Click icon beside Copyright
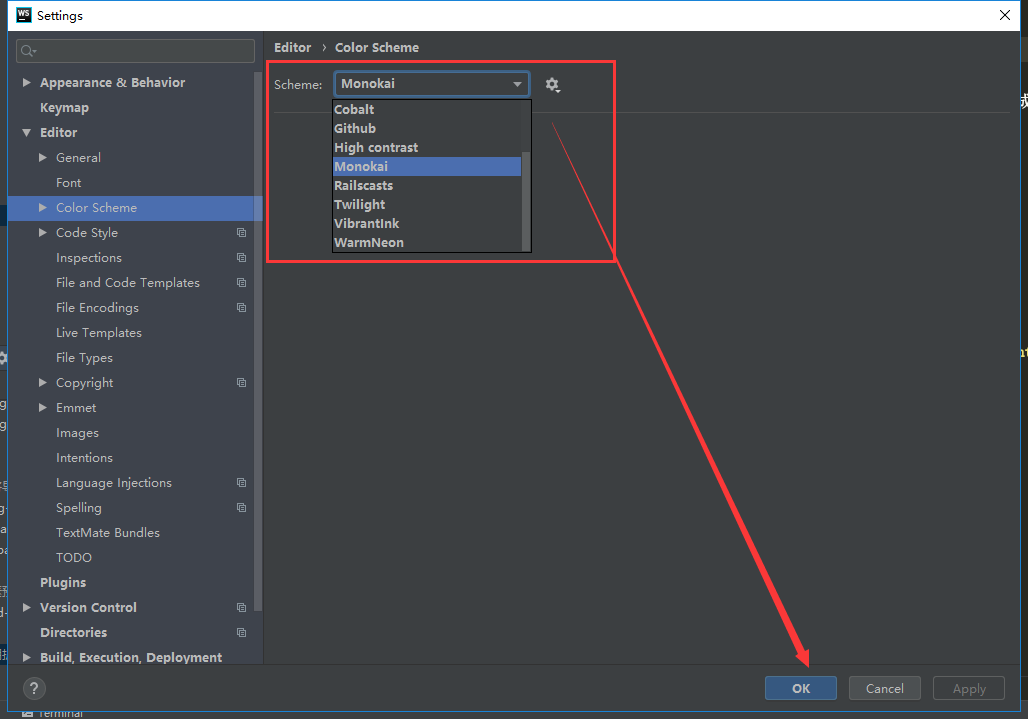This screenshot has width=1028, height=719. pyautogui.click(x=241, y=383)
